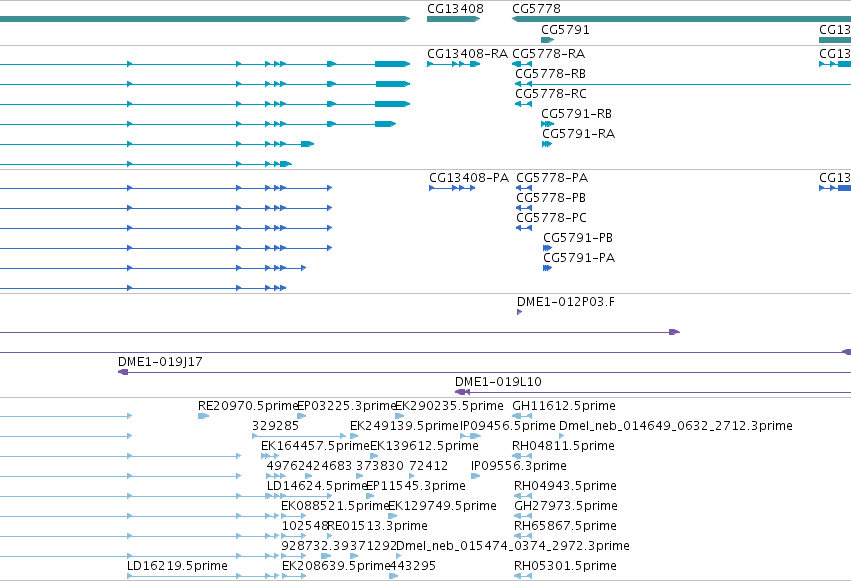Click the EK290235.5prime EST label
Screen dimensions: 851x581
[x=449, y=406]
